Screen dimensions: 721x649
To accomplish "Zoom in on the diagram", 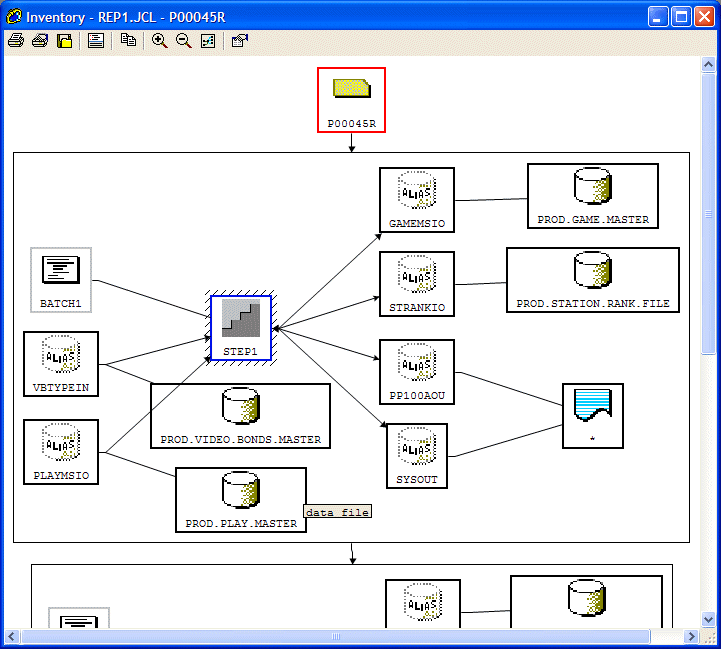I will coord(160,41).
